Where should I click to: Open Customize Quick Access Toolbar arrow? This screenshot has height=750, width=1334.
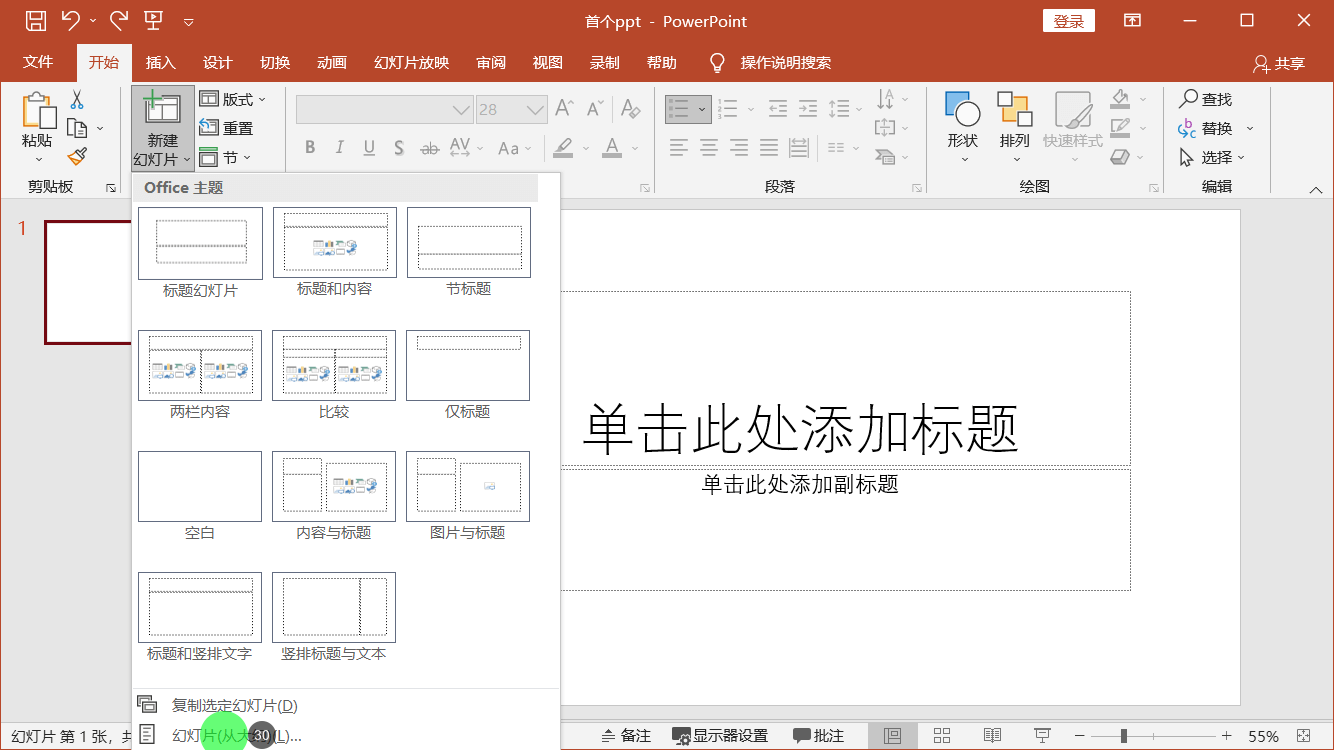pos(189,21)
